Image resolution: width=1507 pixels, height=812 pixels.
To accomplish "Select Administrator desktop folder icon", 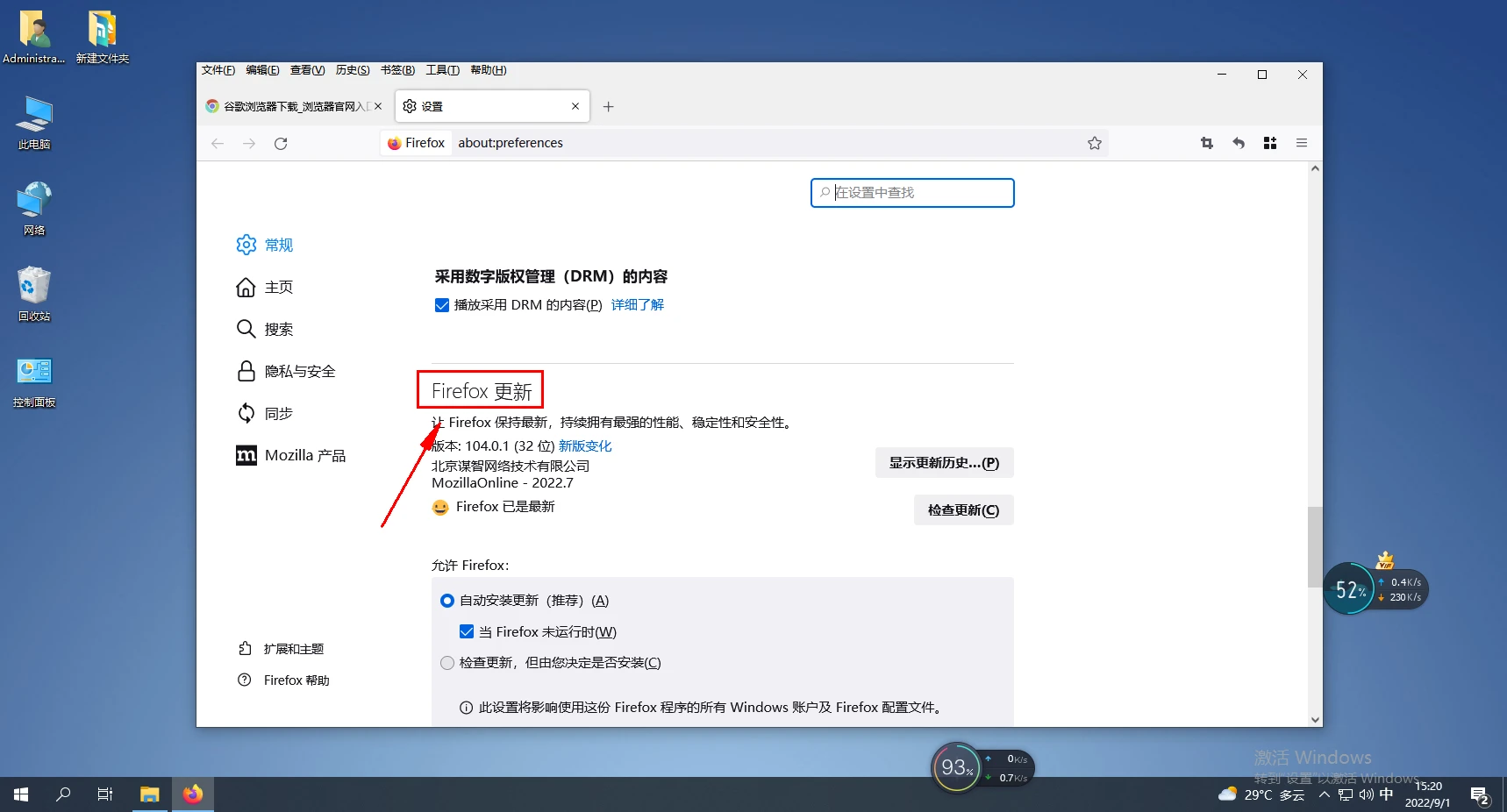I will pos(34,37).
